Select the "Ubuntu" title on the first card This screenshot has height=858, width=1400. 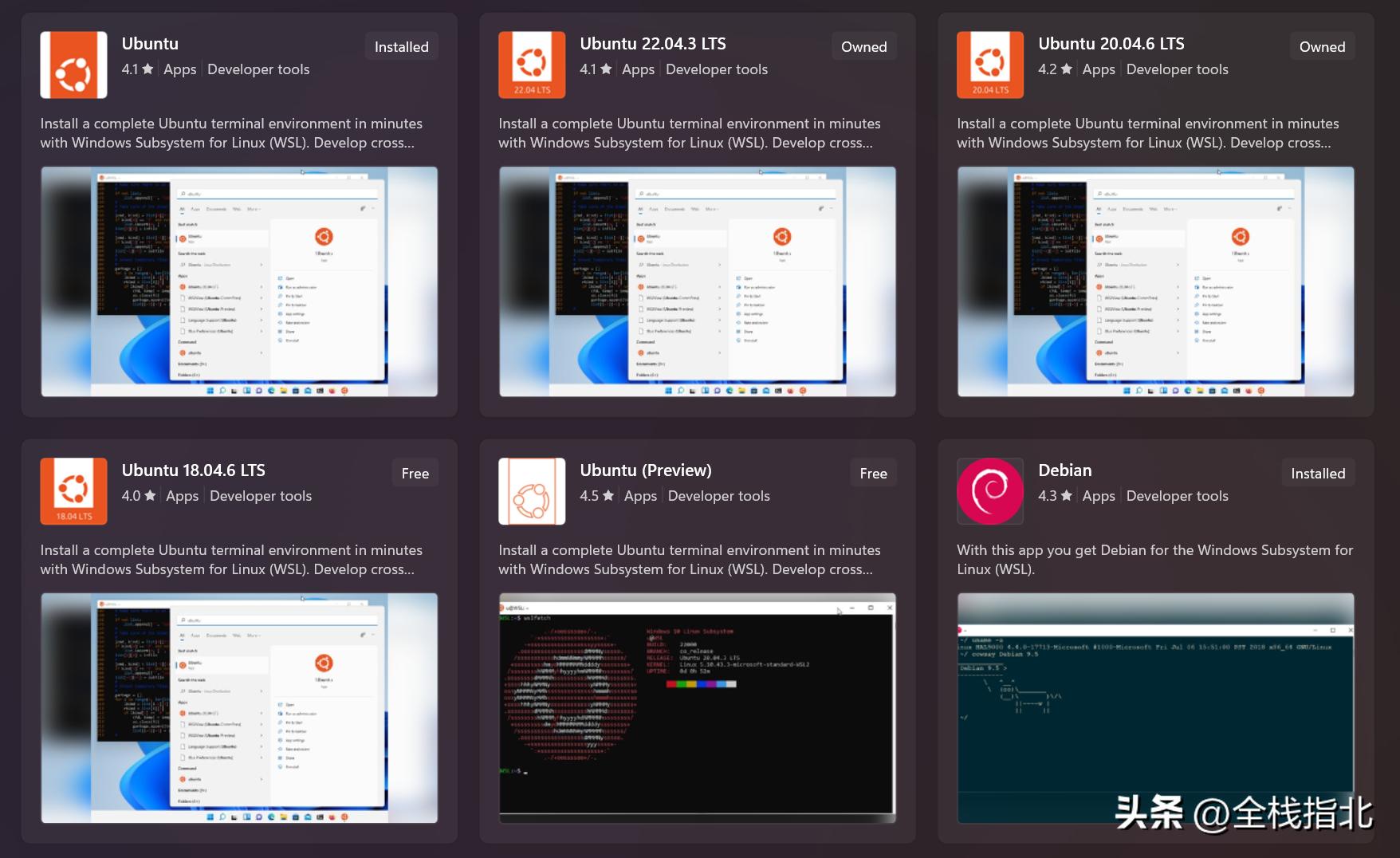click(150, 44)
